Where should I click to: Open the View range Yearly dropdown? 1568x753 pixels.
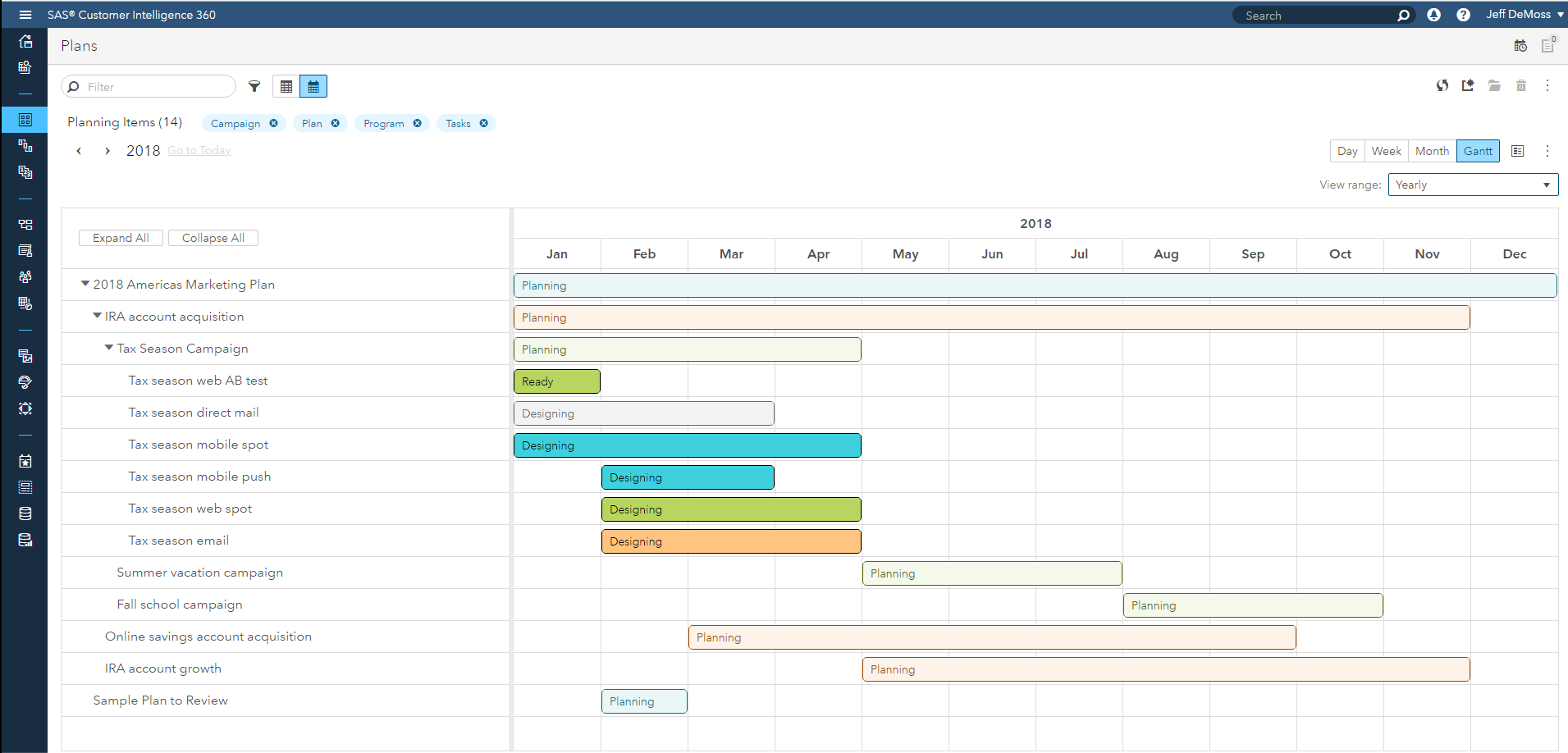point(1473,185)
